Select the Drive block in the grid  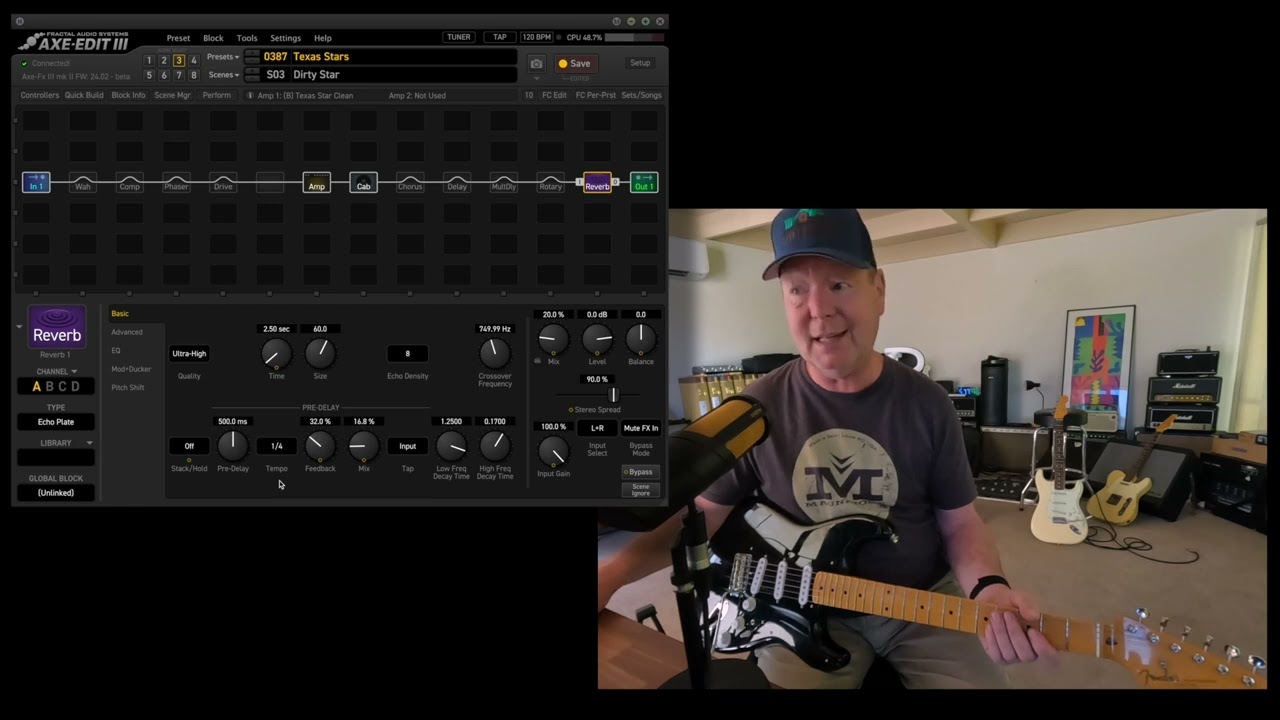(x=223, y=183)
